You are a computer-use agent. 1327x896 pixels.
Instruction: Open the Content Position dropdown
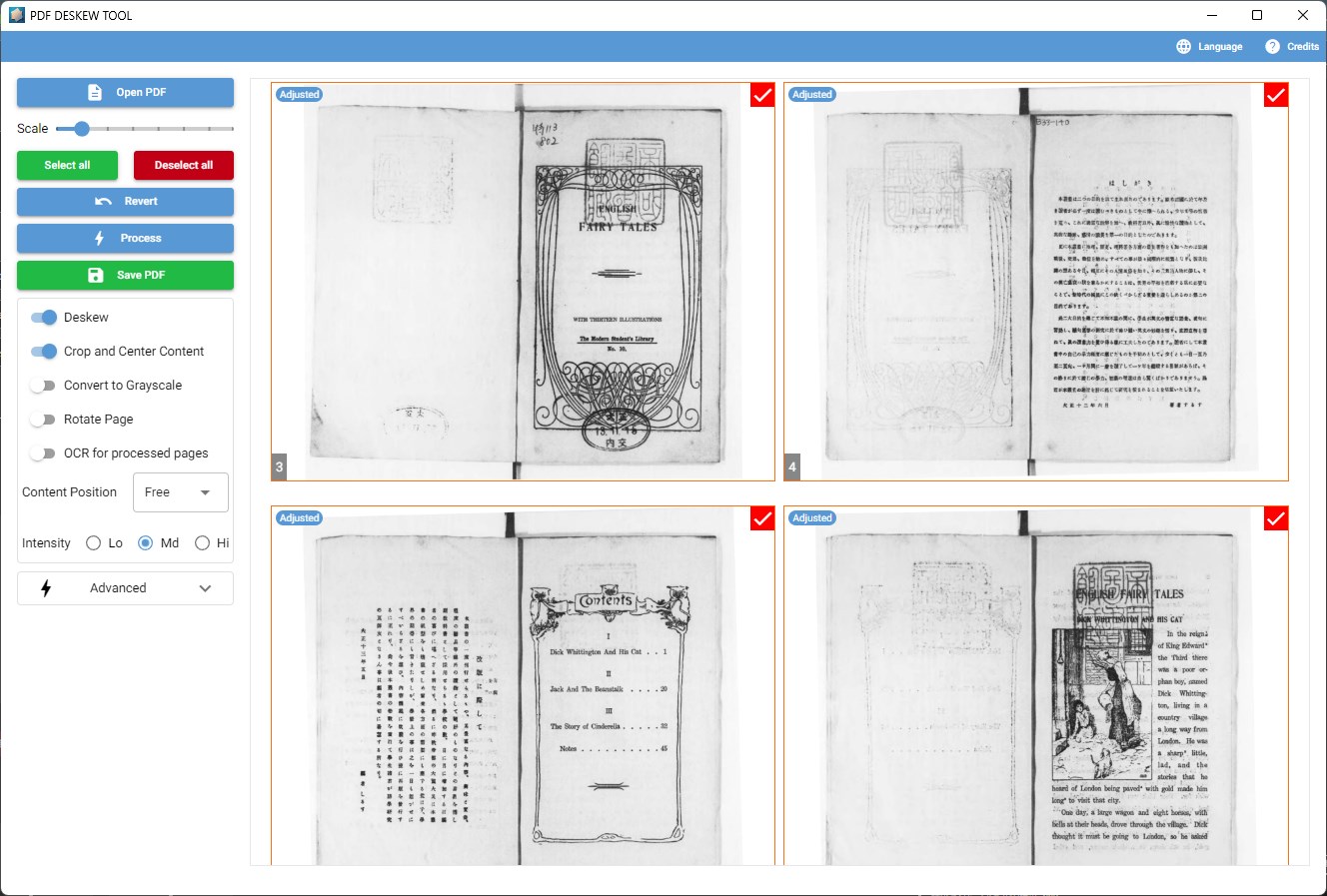pyautogui.click(x=181, y=492)
